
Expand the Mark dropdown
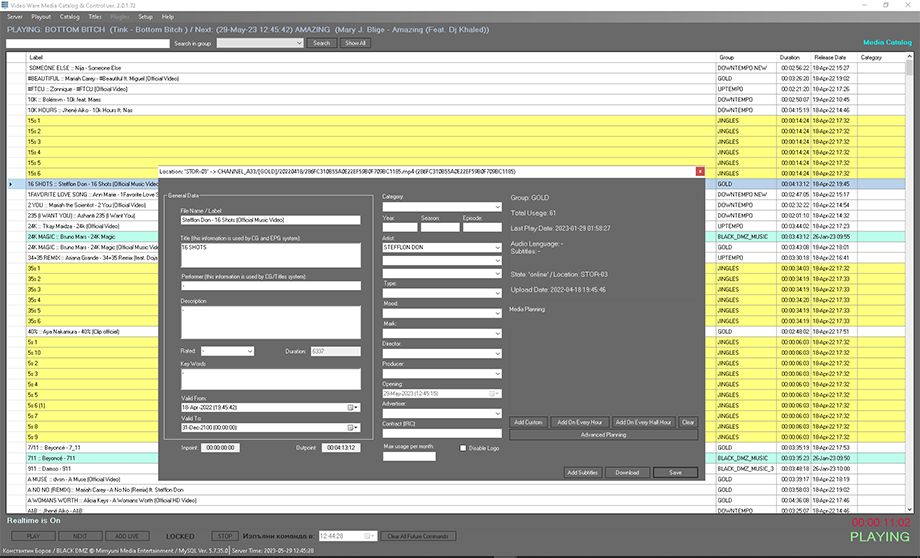[x=498, y=333]
